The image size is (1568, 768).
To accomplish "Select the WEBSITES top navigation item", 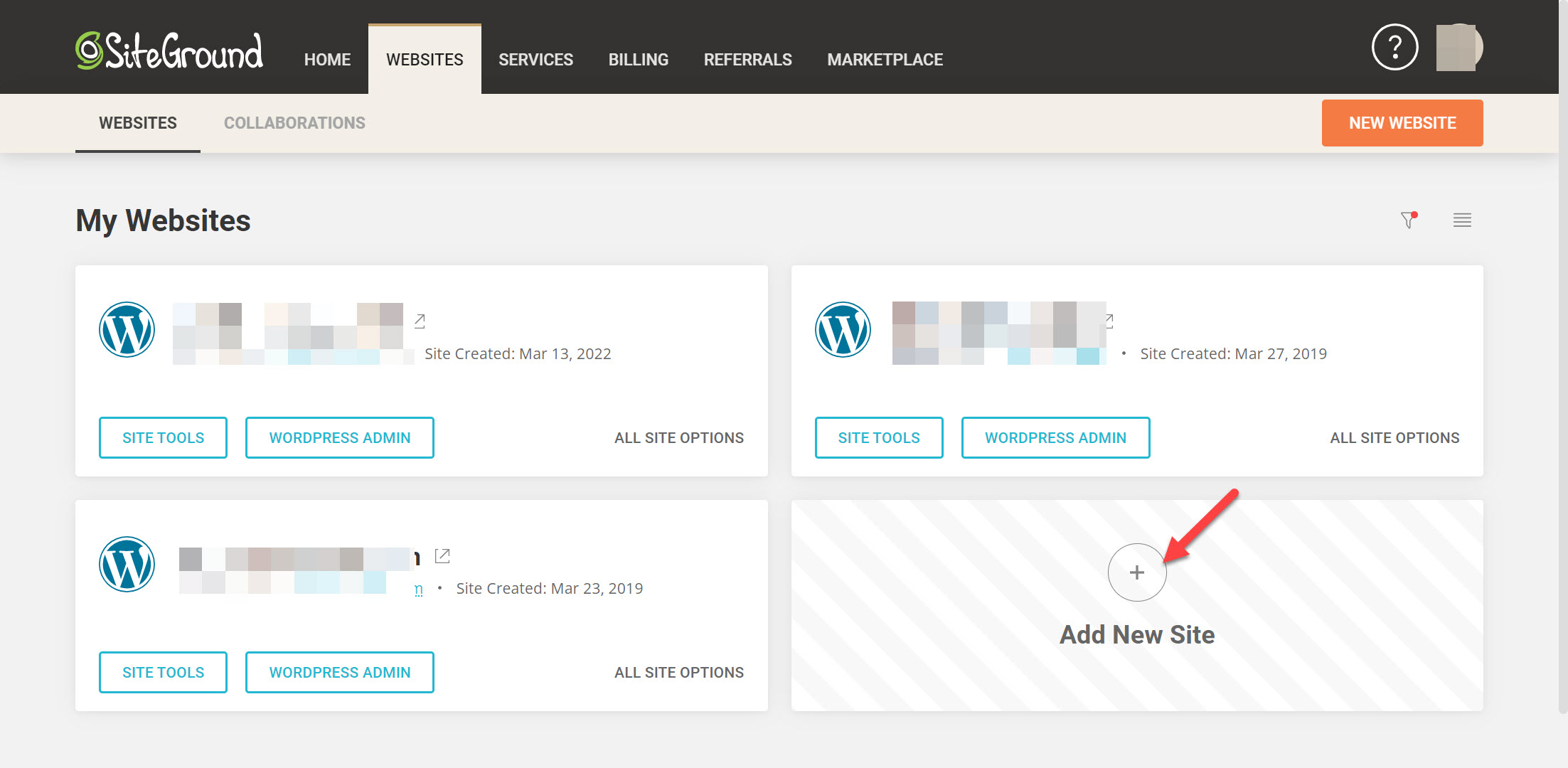I will (x=425, y=60).
